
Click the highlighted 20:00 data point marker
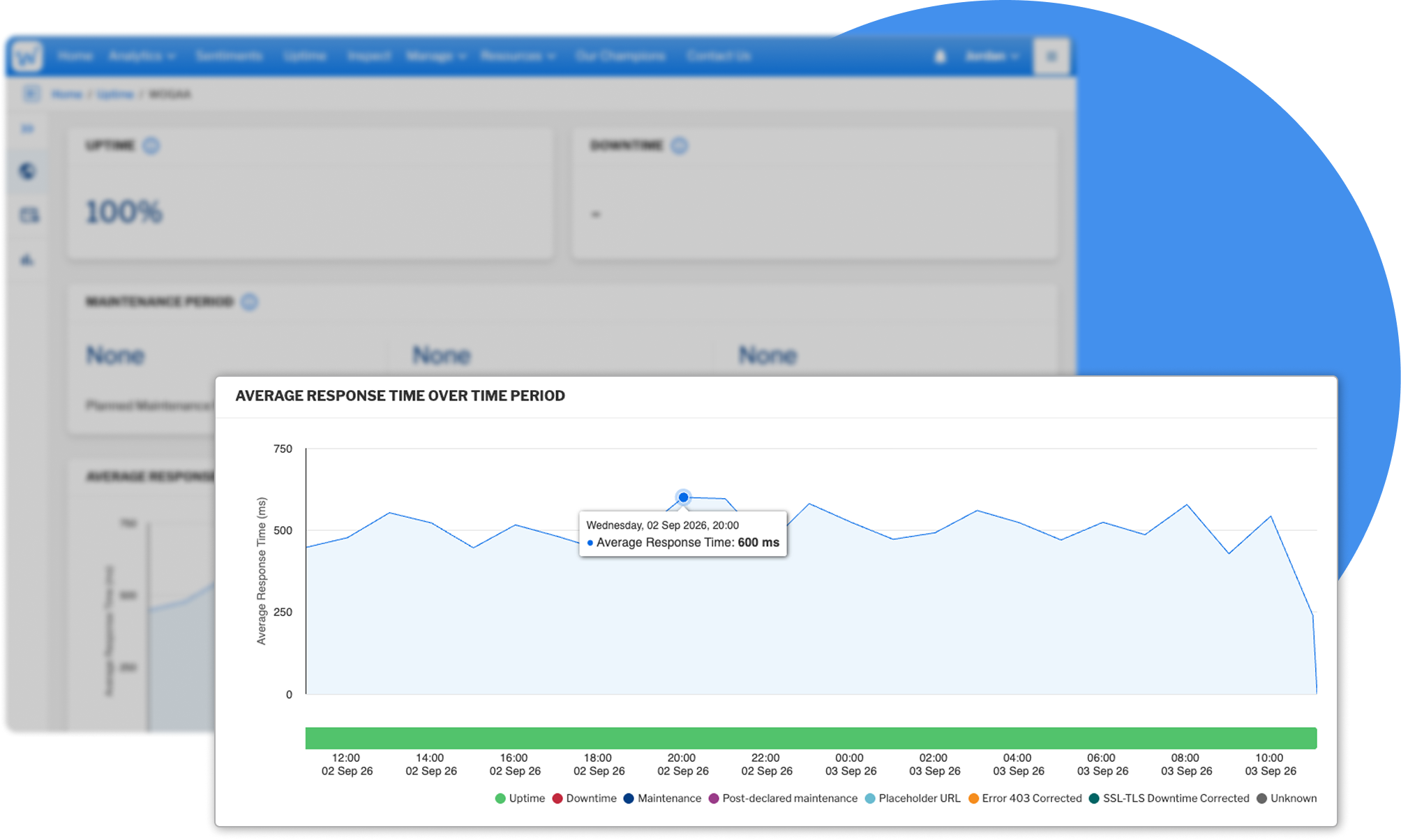coord(683,497)
